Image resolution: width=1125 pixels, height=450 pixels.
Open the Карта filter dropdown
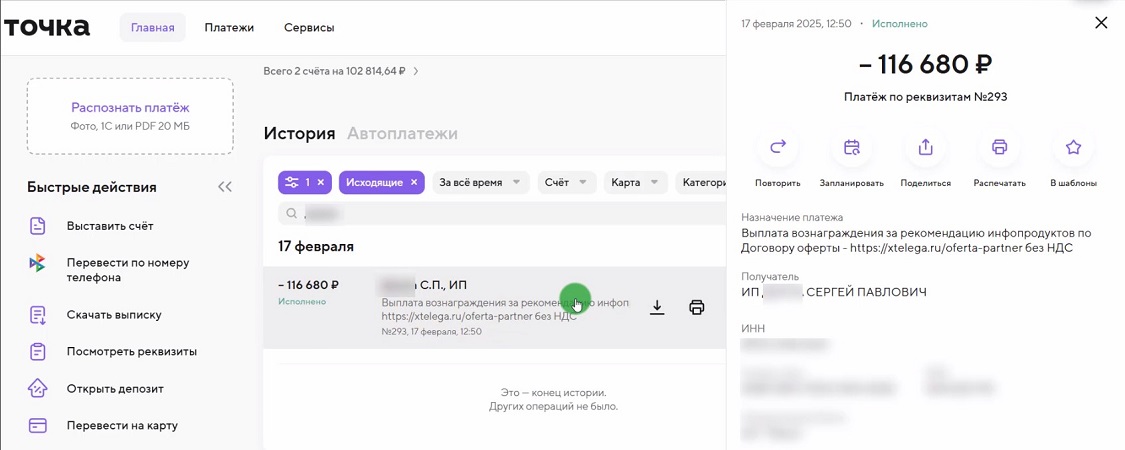(x=636, y=182)
